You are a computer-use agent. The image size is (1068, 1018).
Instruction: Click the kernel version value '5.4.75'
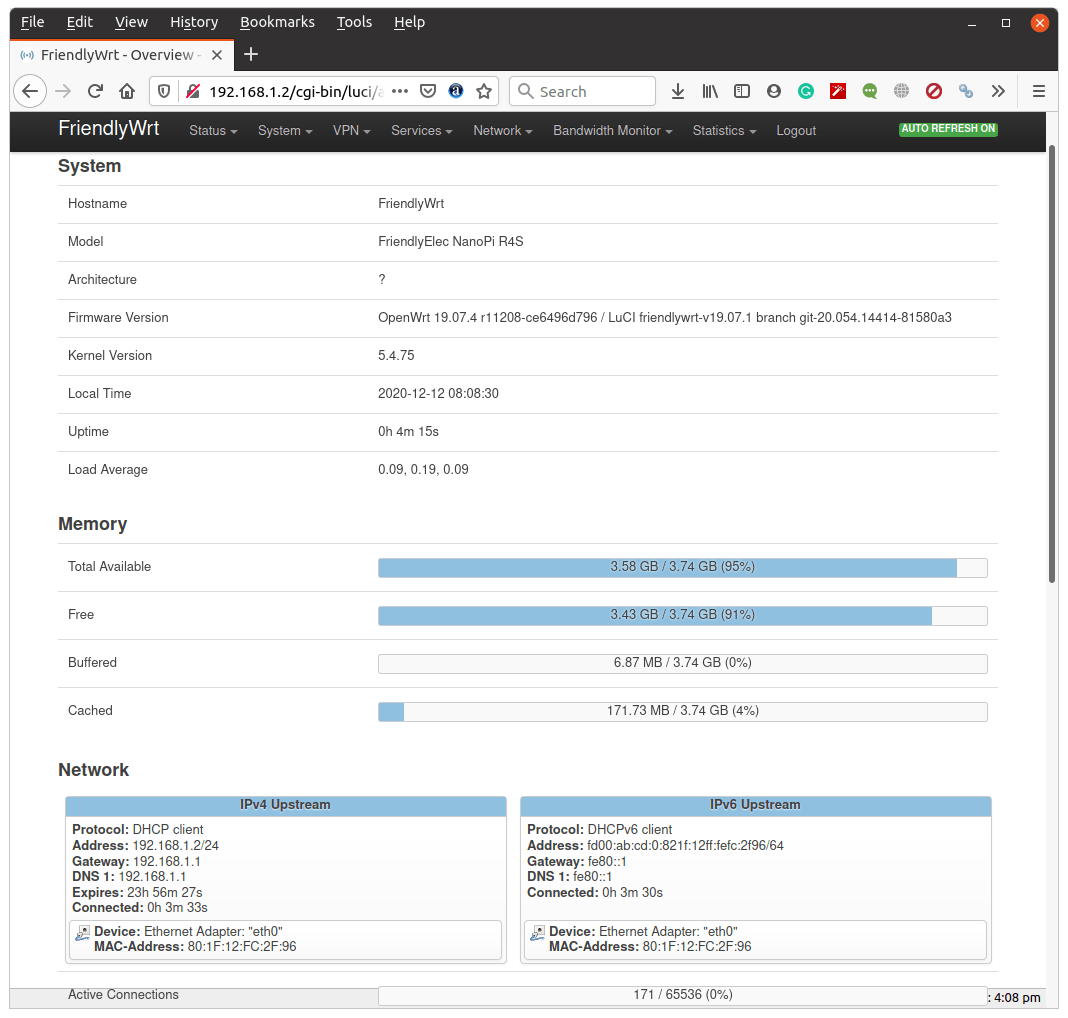396,355
